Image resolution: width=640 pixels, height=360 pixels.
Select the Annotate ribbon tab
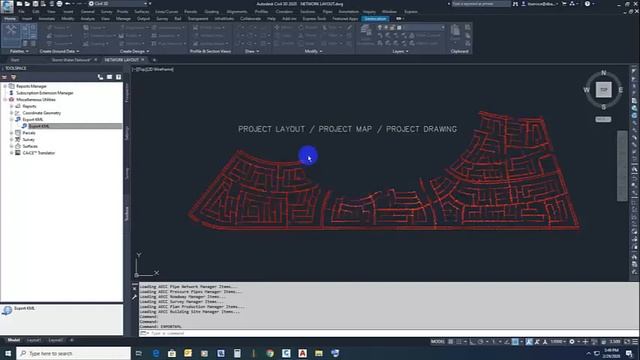click(x=47, y=19)
